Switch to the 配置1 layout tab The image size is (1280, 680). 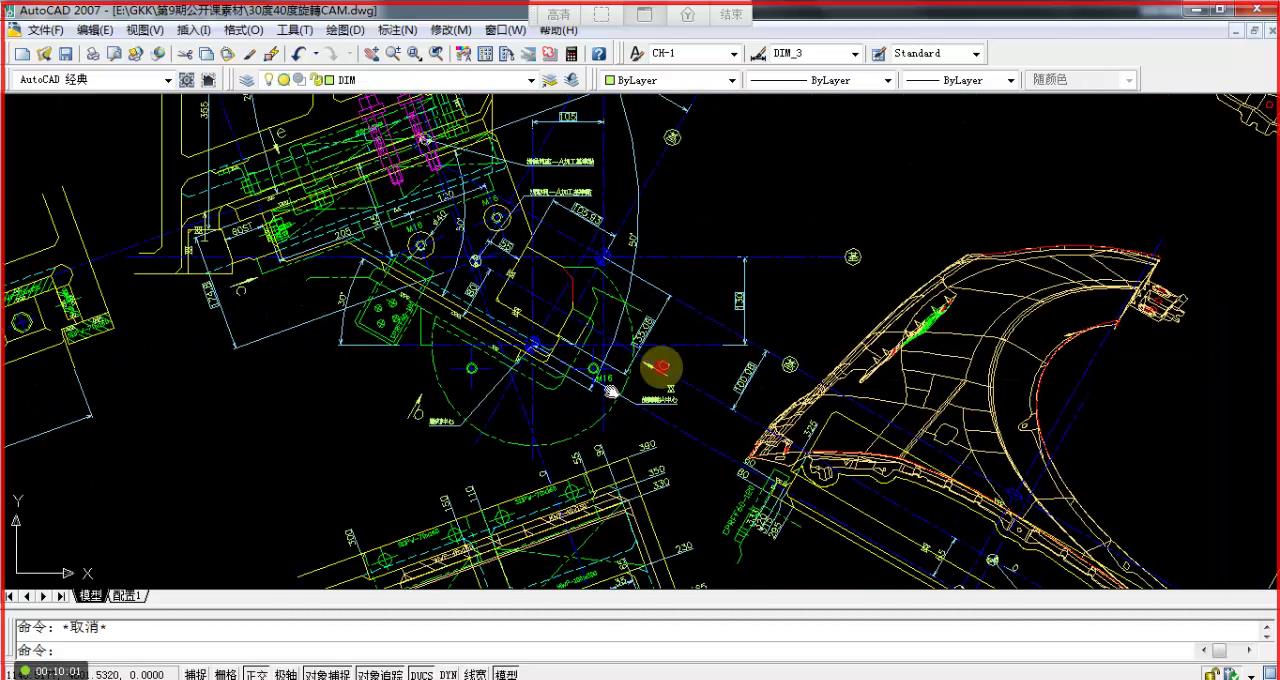(127, 596)
